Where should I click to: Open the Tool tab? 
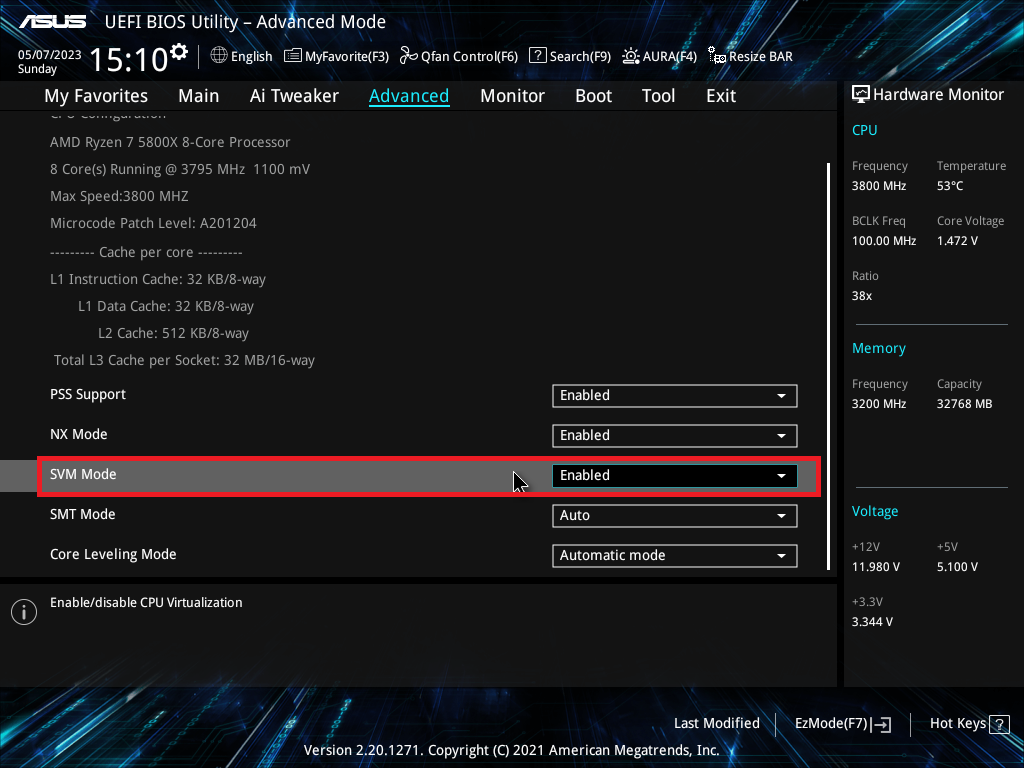(x=658, y=96)
